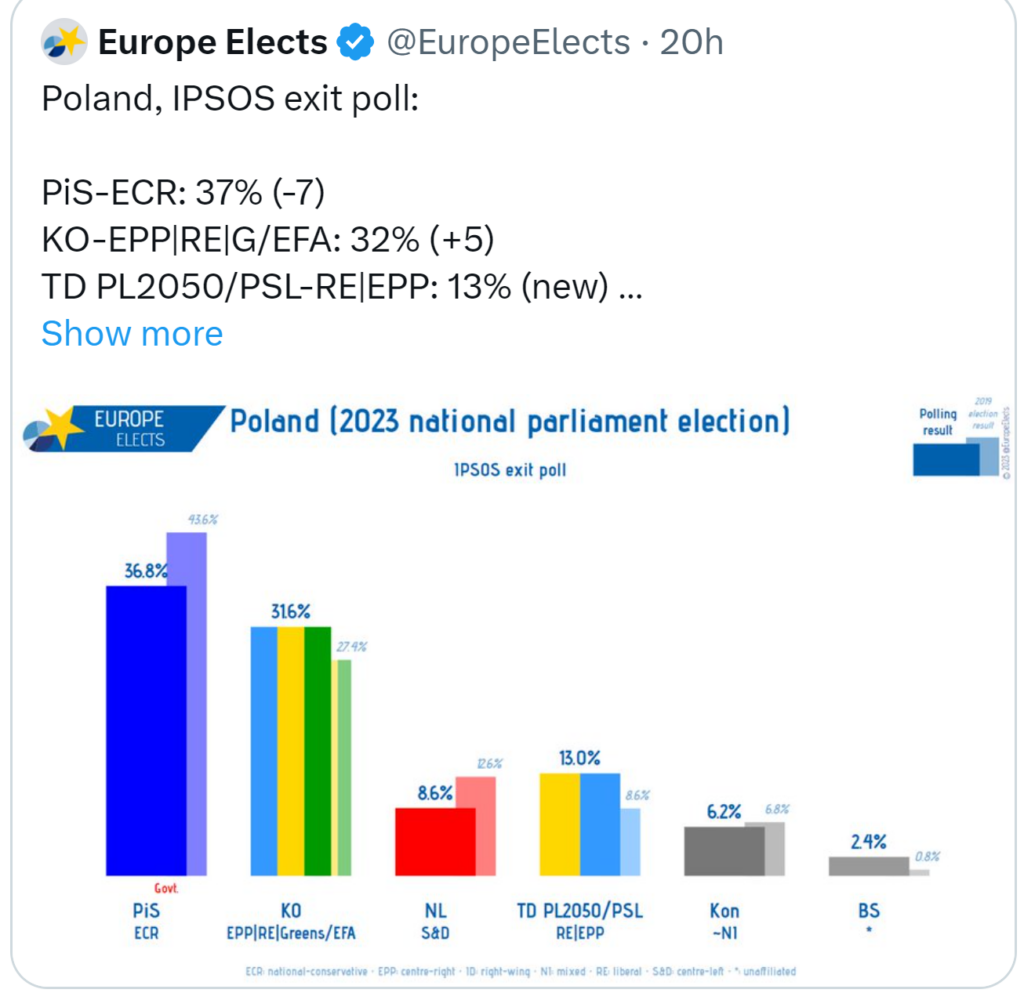Click the 2019 election result legend label
Viewport: 1024px width, 993px height.
[983, 413]
